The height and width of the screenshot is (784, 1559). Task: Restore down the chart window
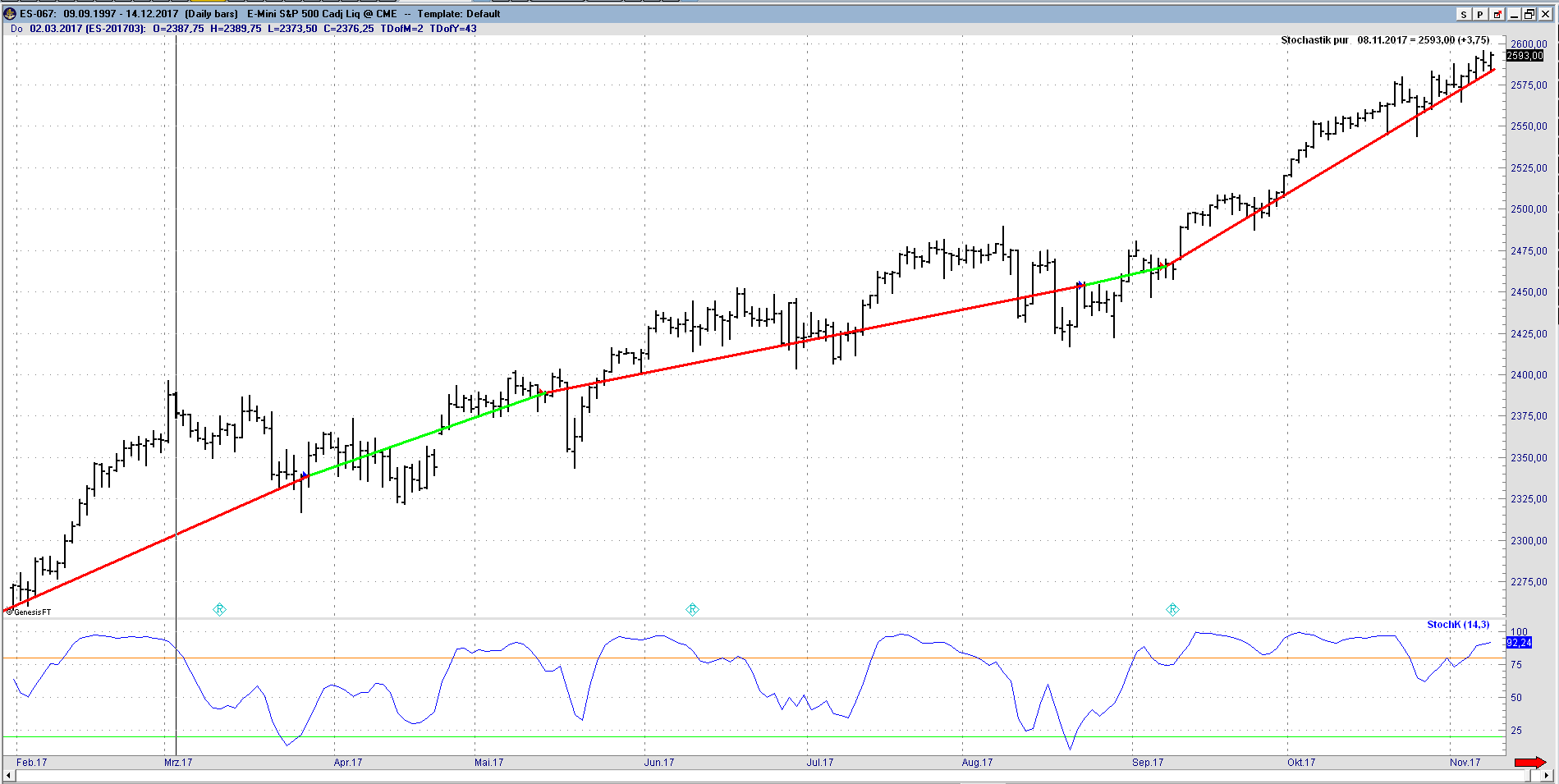1529,14
